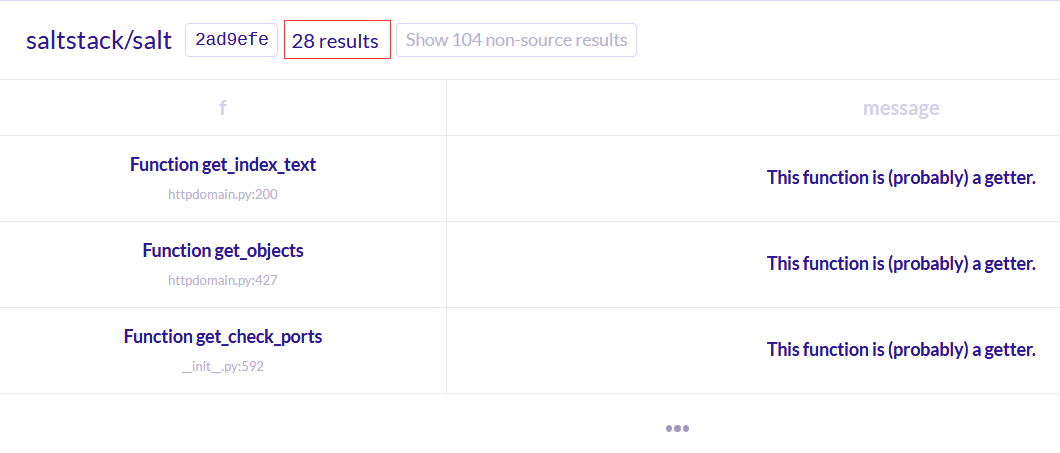Go to source location httpdomain.py:200
Image resolution: width=1060 pixels, height=453 pixels.
[x=222, y=195]
